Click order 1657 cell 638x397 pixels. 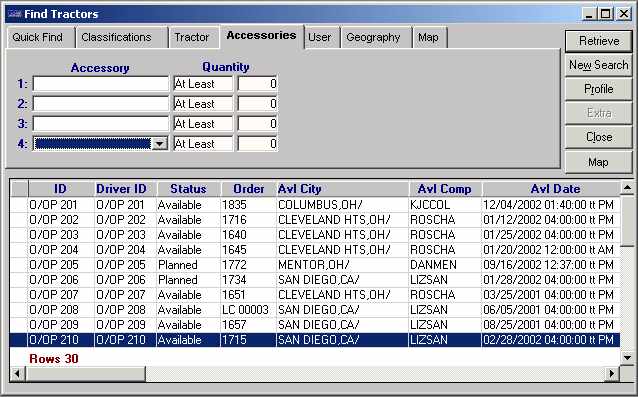248,325
